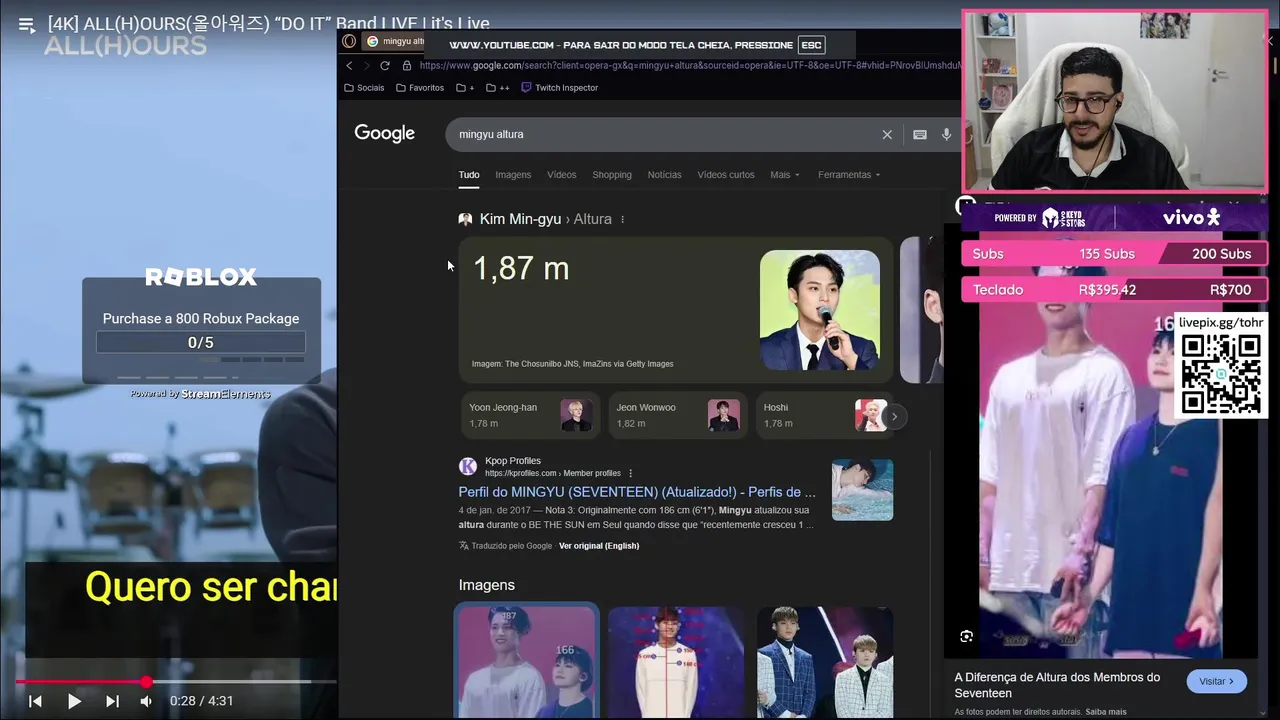This screenshot has height=720, width=1280.
Task: Open the Kim Min-gyu Altura options menu
Action: point(622,219)
